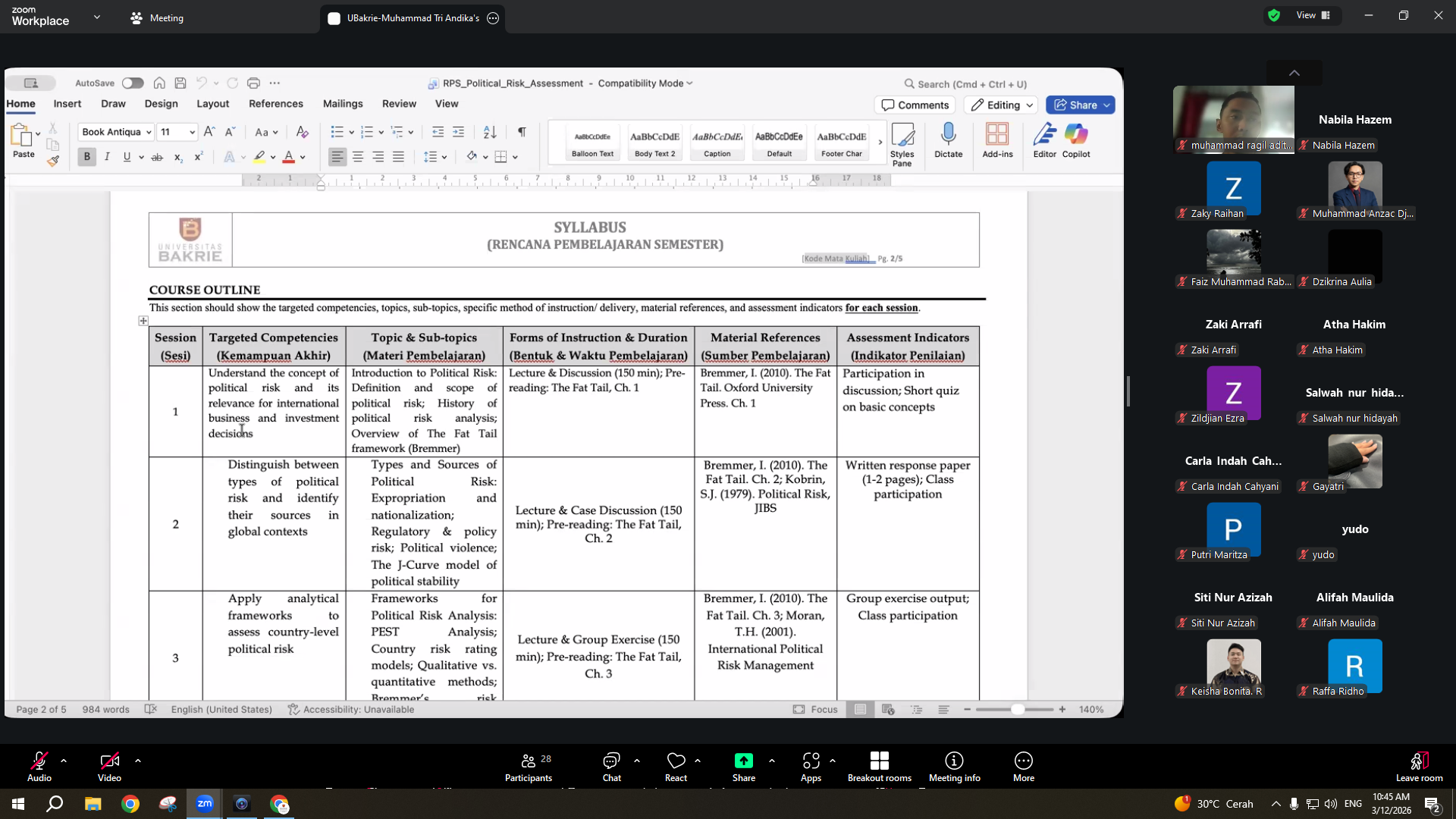Click the Decrease Indent icon
This screenshot has width=1456, height=819.
(438, 132)
